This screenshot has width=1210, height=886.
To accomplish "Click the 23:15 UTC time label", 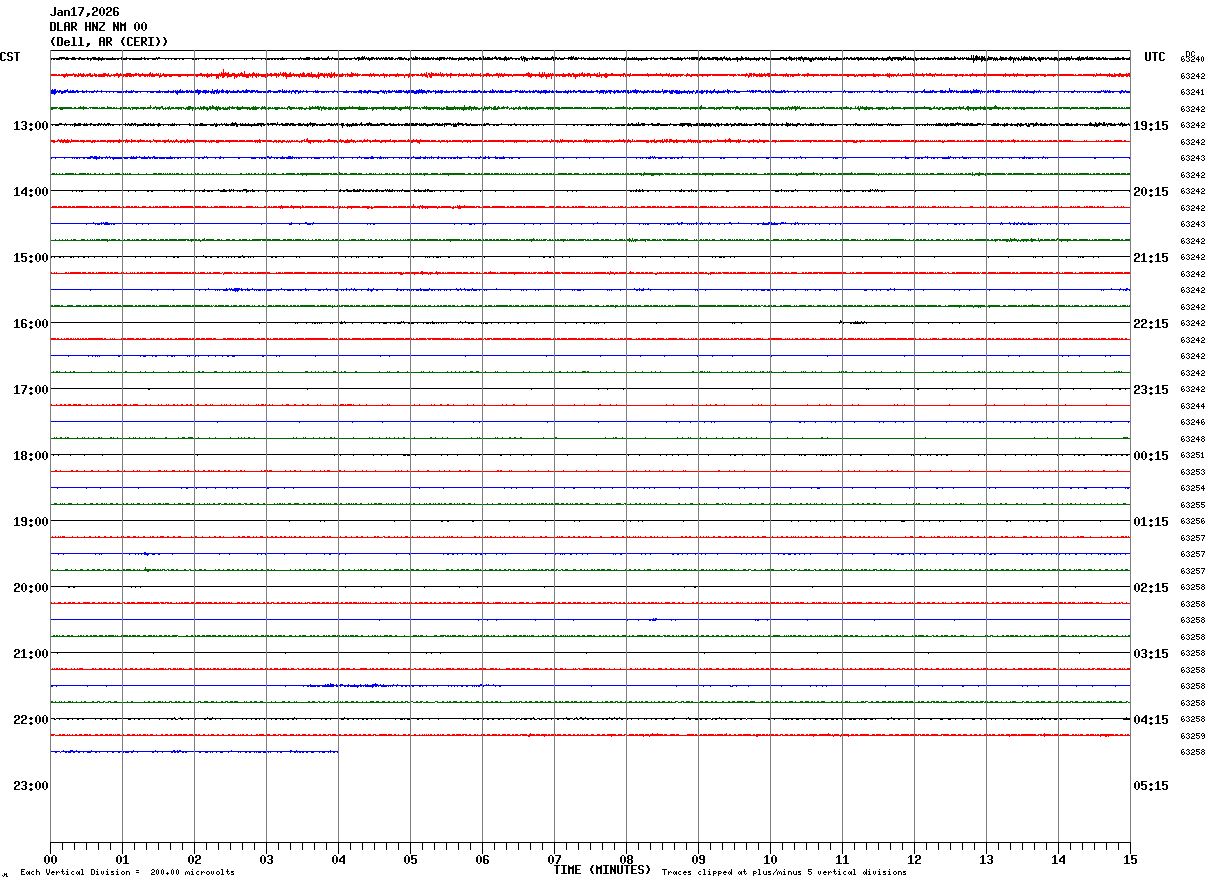I will point(1151,390).
